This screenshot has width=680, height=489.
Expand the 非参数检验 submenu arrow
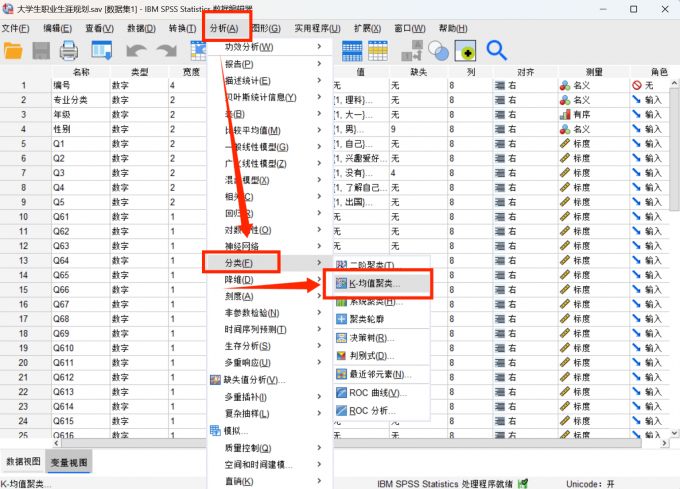pos(319,313)
